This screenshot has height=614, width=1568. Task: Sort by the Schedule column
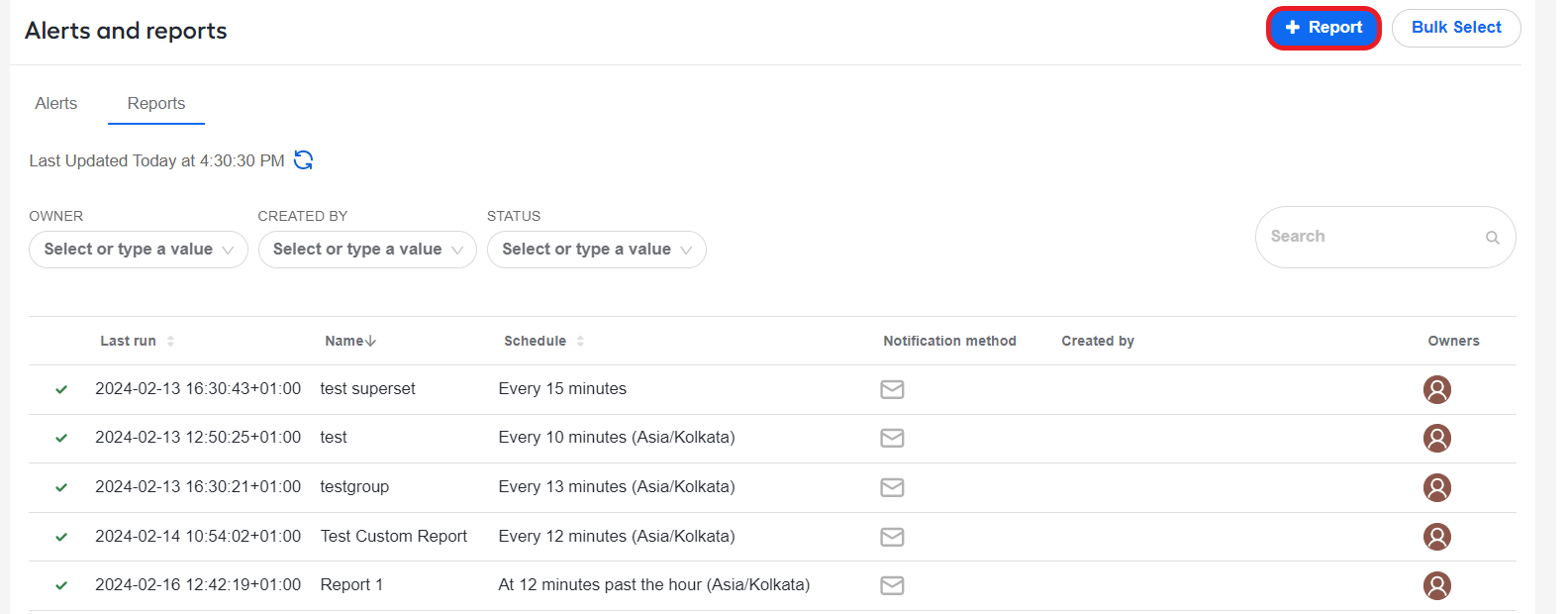[x=543, y=341]
